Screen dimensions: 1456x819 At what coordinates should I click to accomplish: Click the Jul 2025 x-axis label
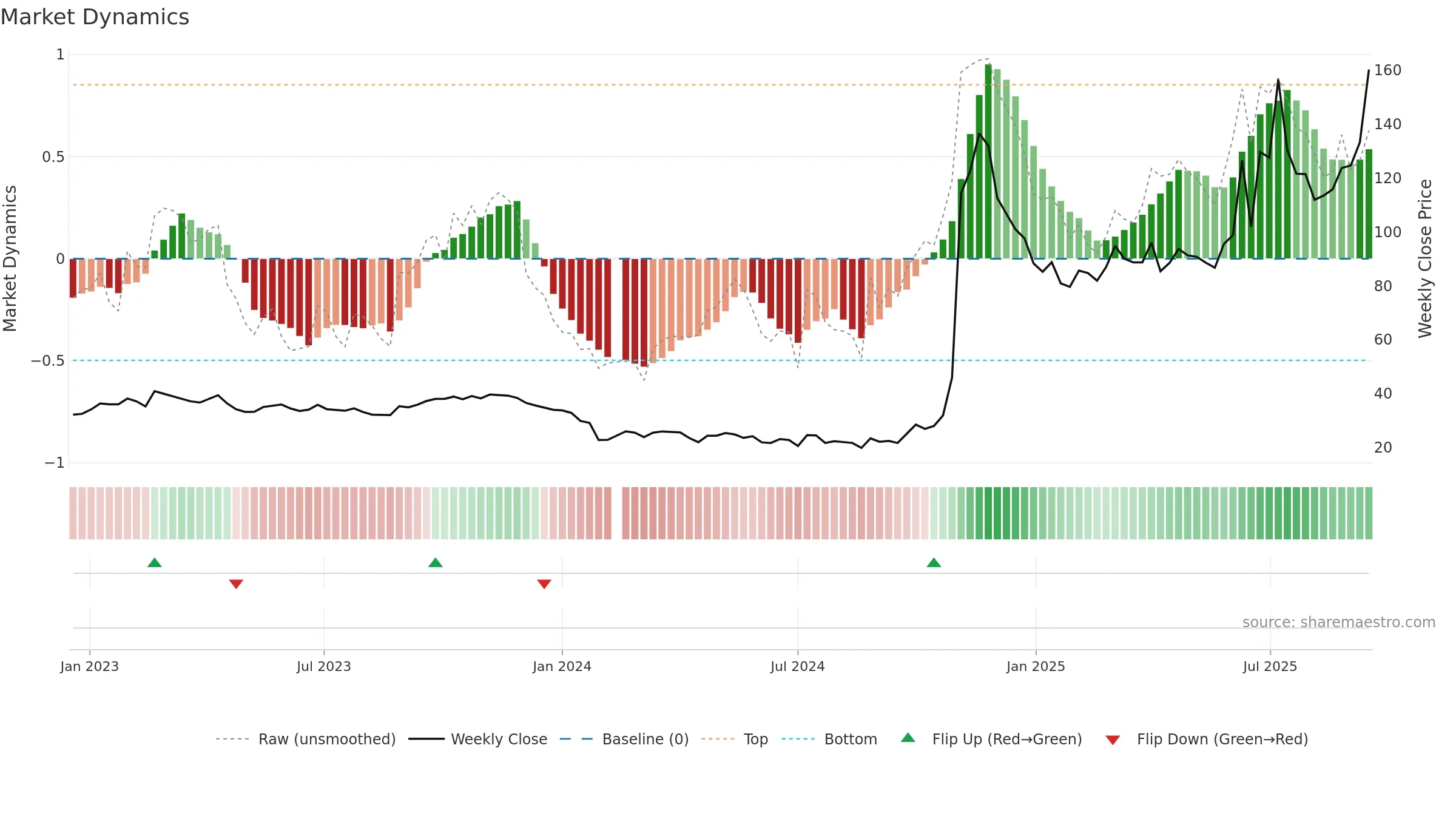pos(1270,666)
